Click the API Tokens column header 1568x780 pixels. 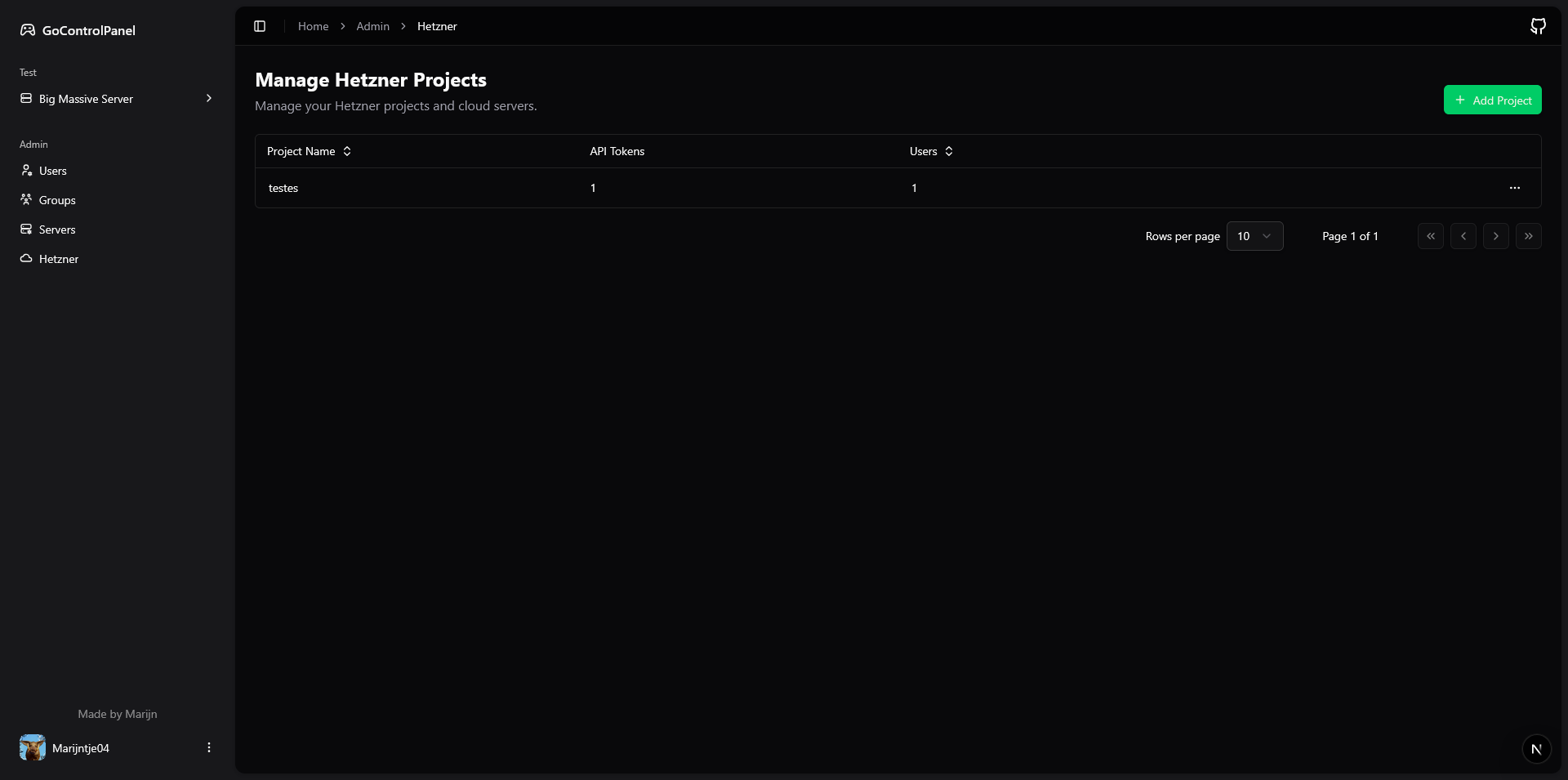[617, 151]
